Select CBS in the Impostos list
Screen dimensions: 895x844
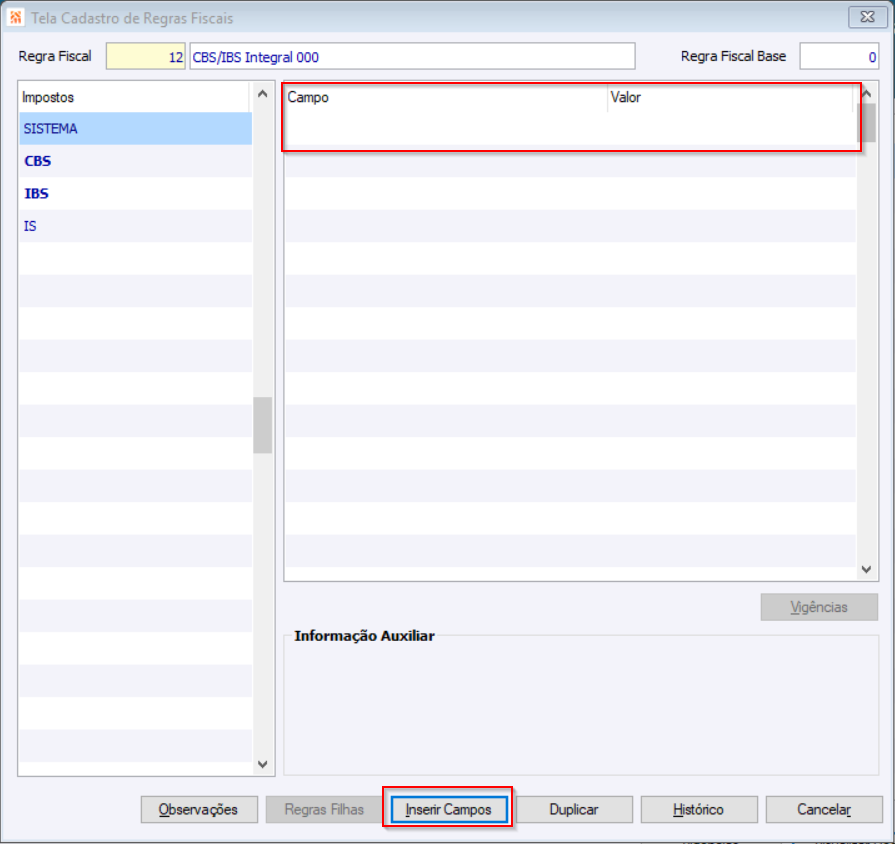(x=135, y=161)
